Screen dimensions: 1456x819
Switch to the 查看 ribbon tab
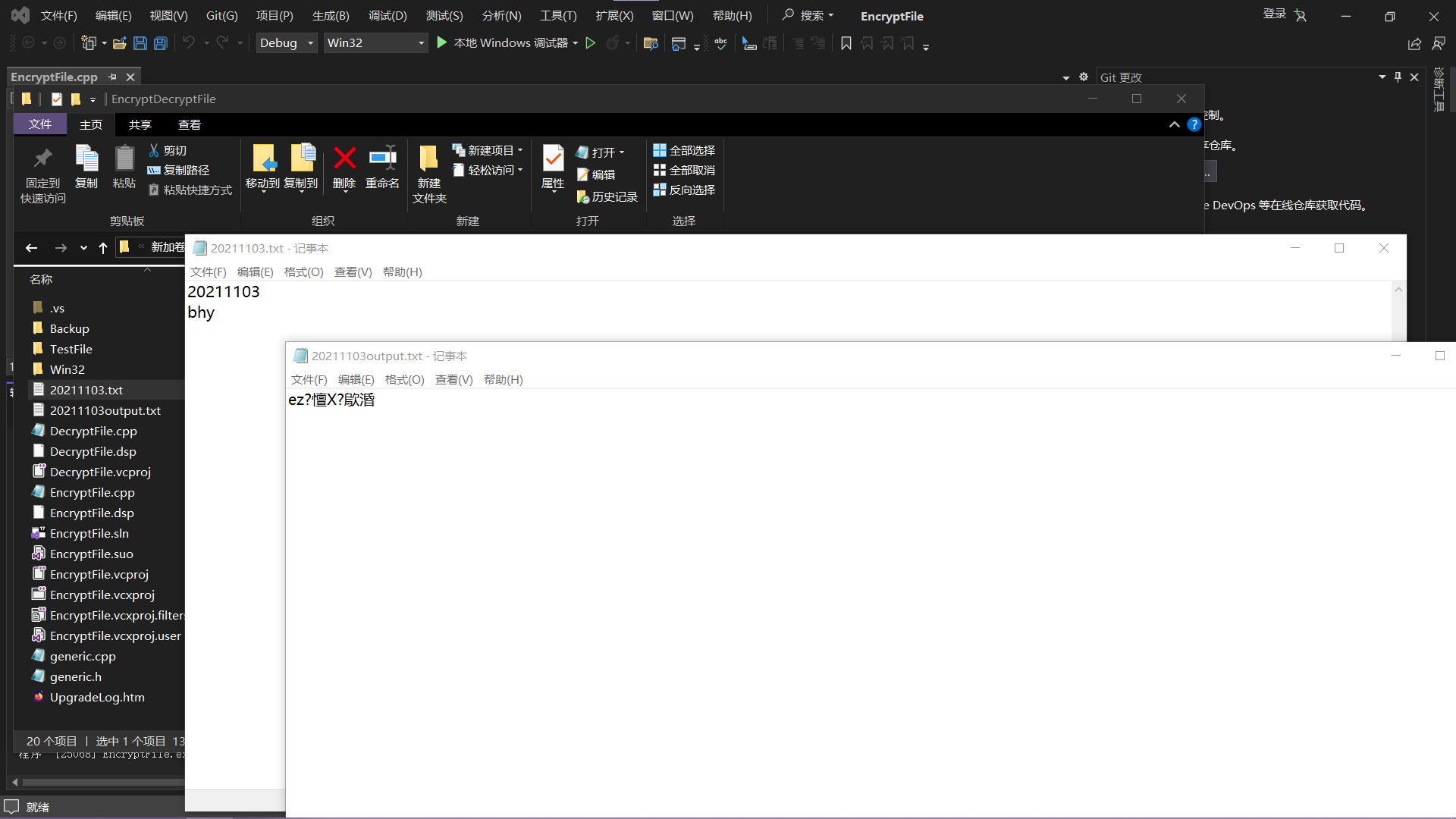(189, 125)
